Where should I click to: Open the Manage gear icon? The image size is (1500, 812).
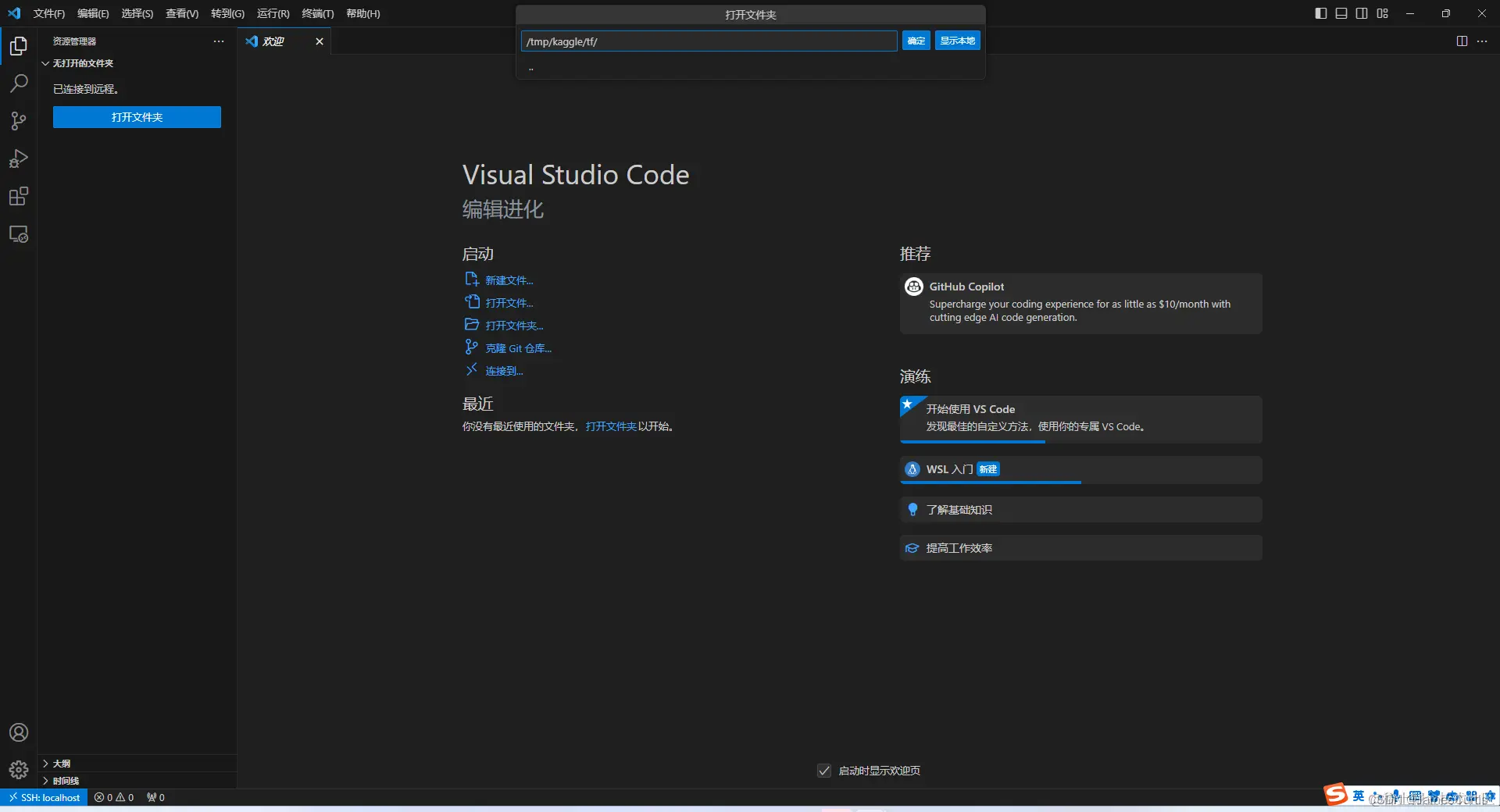19,770
